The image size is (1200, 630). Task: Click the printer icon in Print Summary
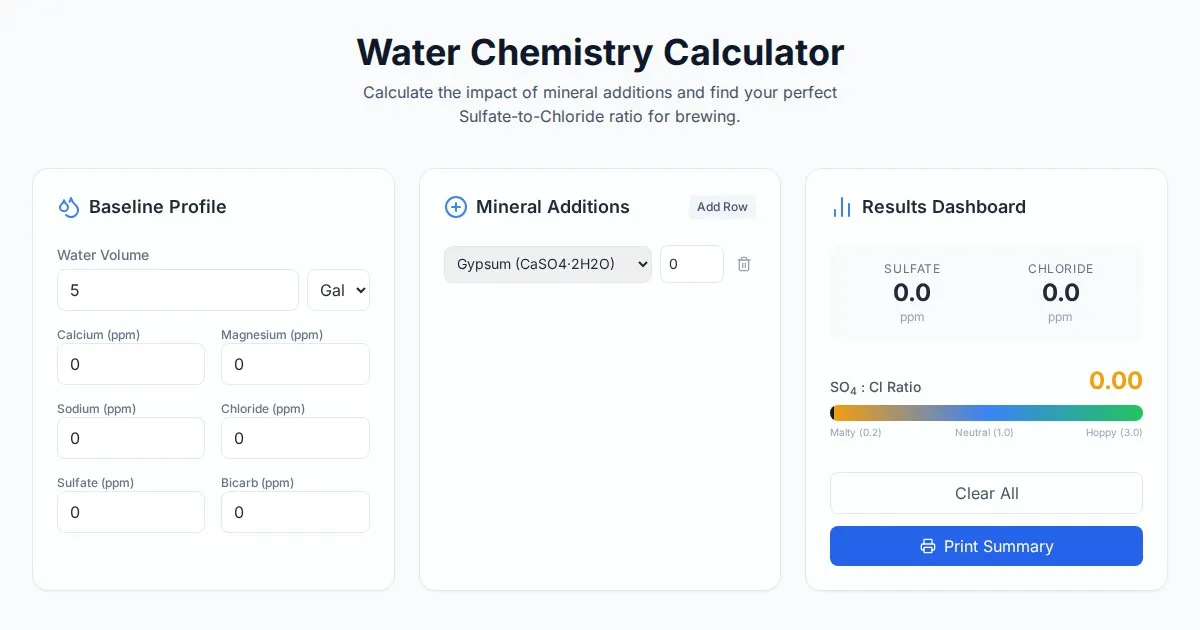click(928, 546)
